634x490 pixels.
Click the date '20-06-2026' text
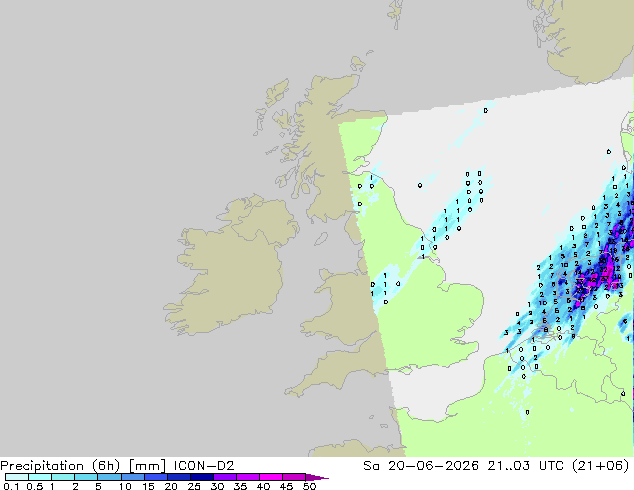tap(433, 466)
